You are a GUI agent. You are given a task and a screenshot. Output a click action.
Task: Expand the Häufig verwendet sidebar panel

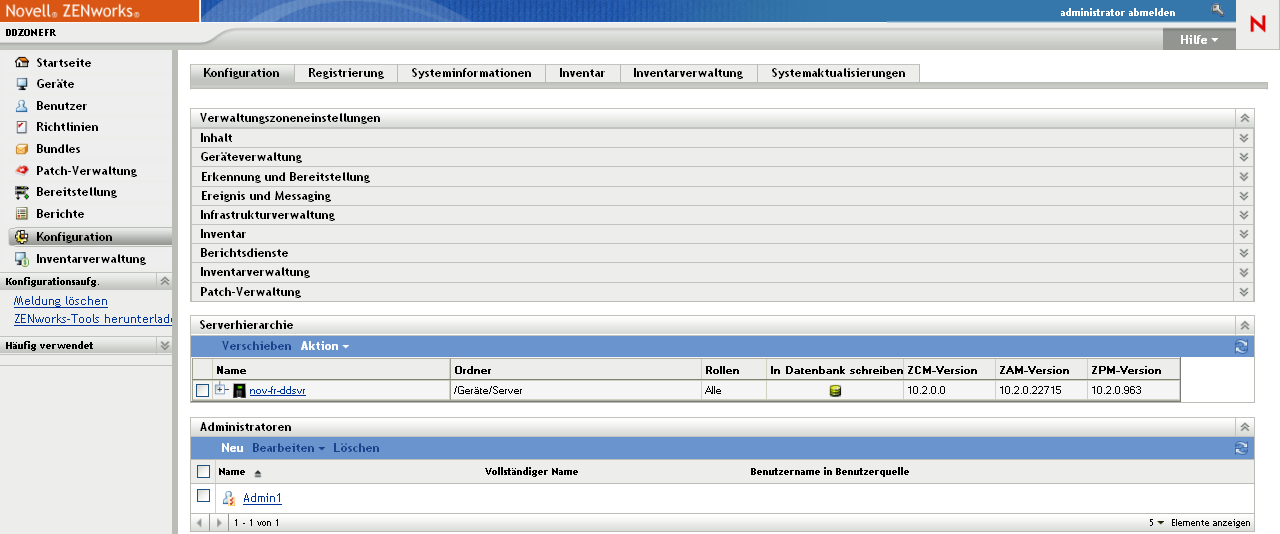coord(165,345)
